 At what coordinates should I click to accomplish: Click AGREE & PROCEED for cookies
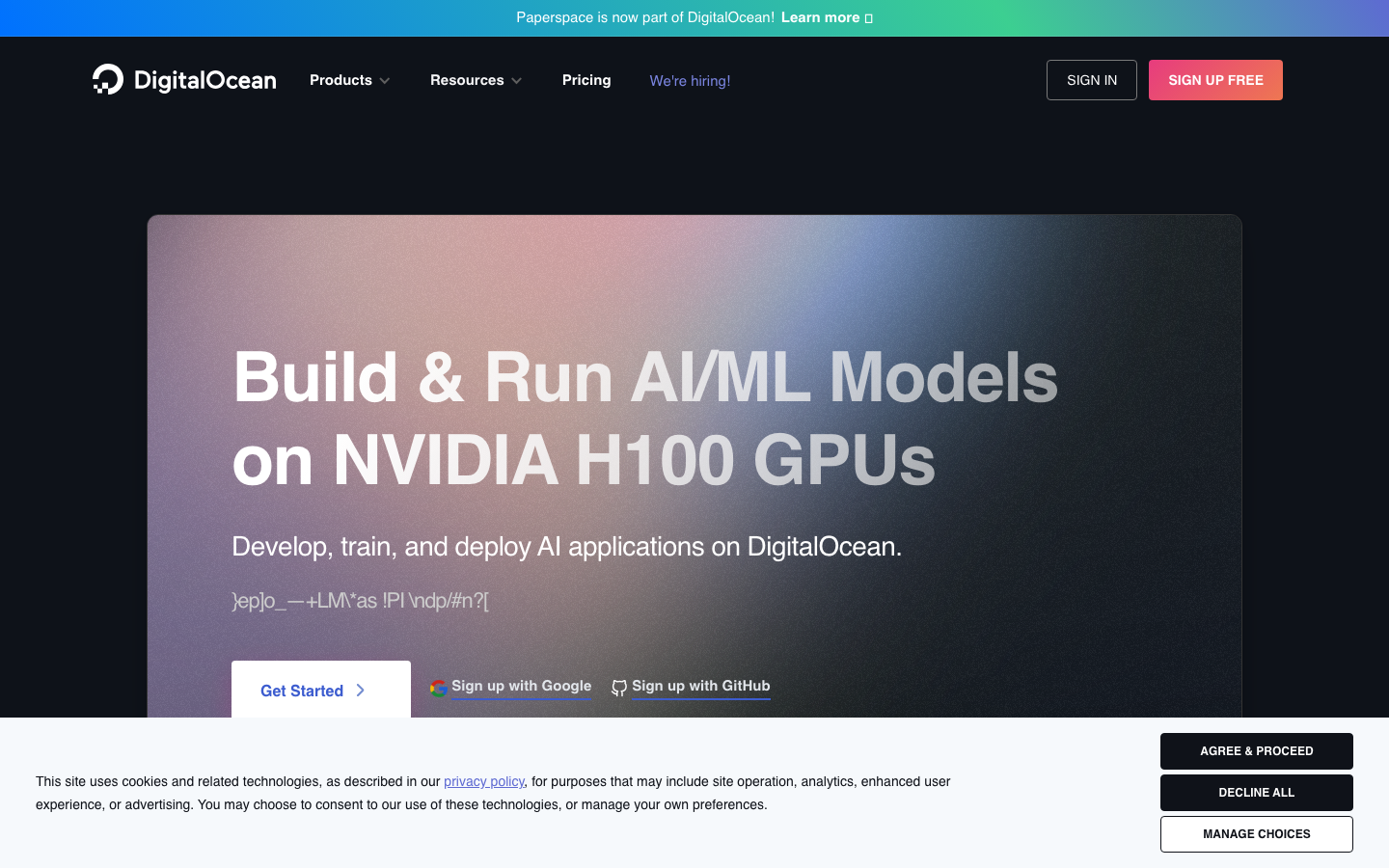(1257, 751)
